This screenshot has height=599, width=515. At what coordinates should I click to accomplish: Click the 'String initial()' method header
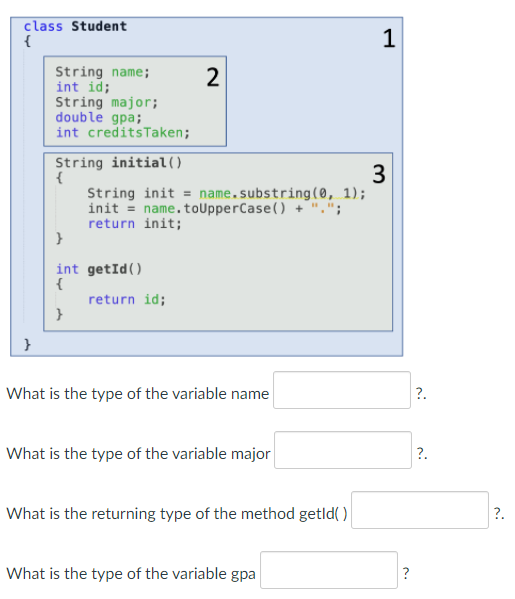[x=119, y=163]
